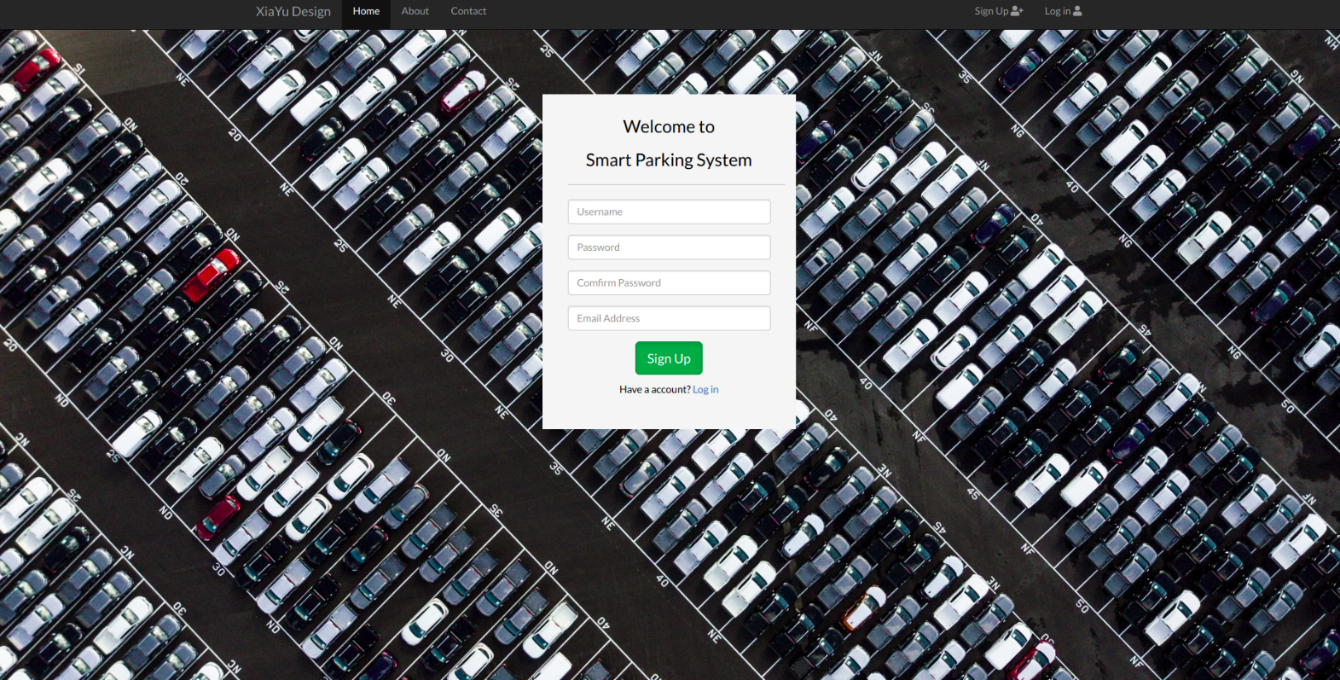1340x680 pixels.
Task: Click empty navbar space between Contact and Sign Up
Action: 730,14
